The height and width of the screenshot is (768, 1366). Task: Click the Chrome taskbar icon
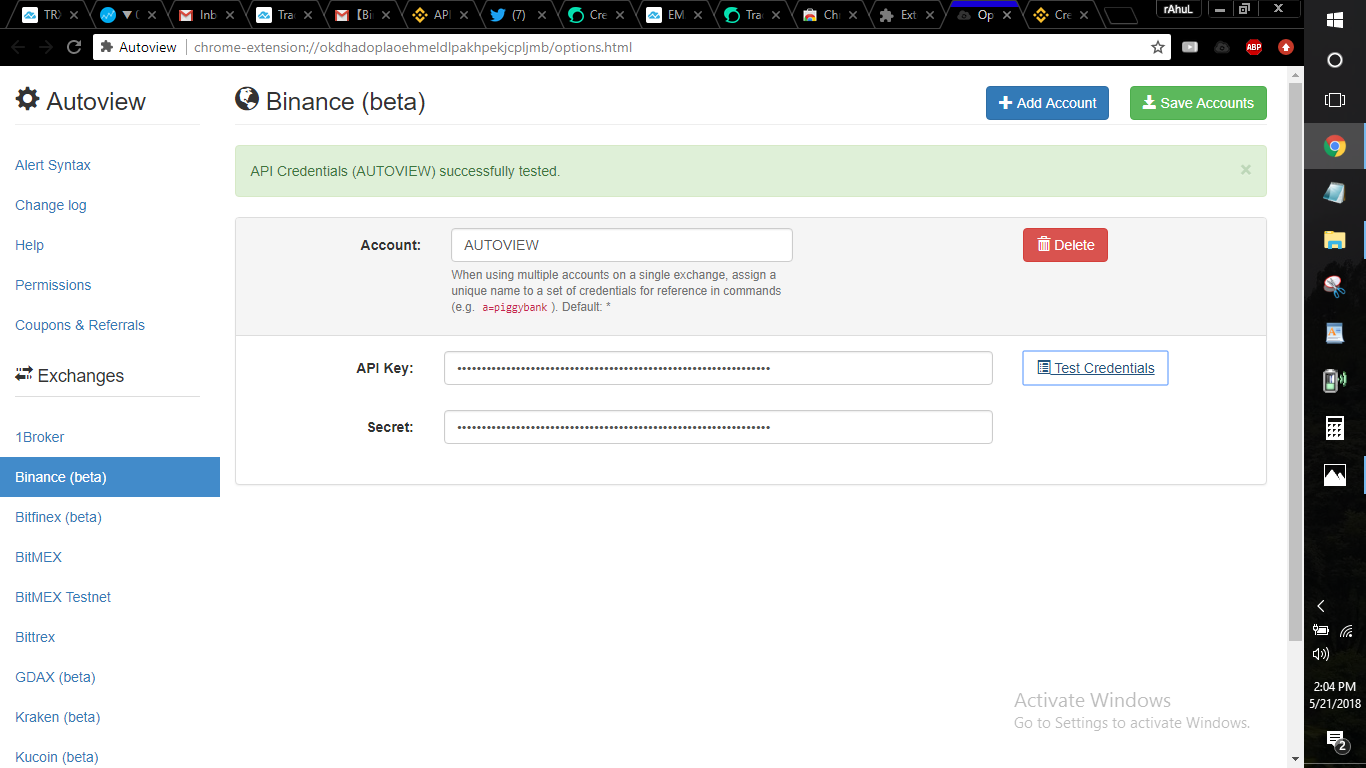pyautogui.click(x=1334, y=147)
